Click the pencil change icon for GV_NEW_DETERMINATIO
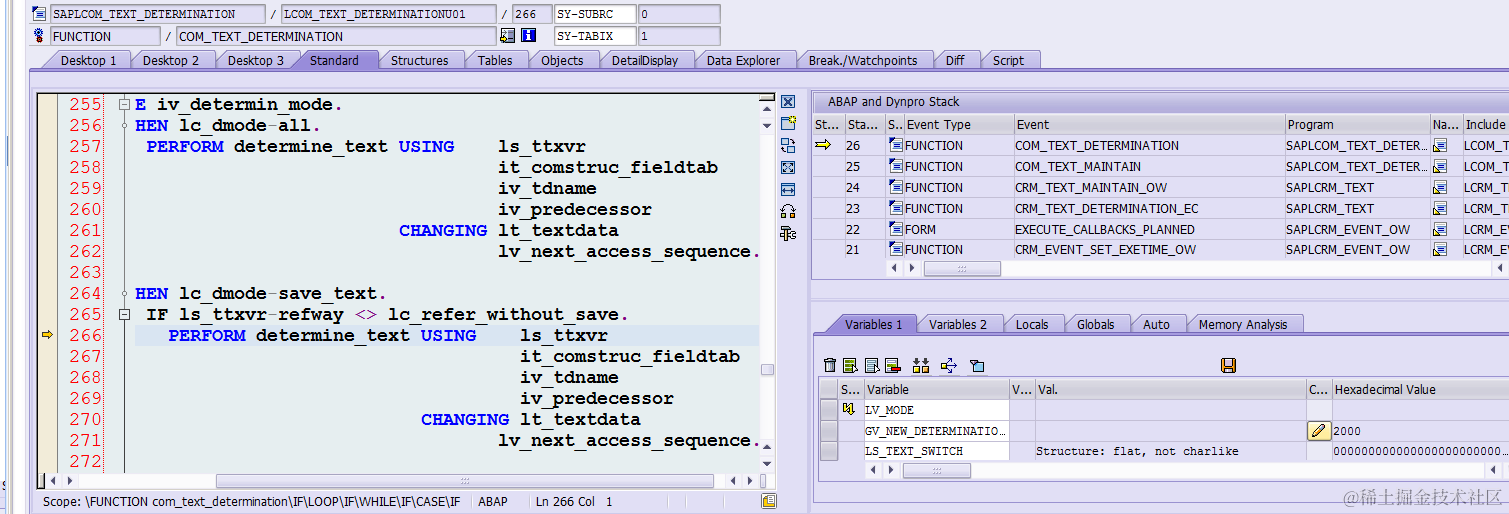Screen dimensions: 1509x514 click(1319, 431)
